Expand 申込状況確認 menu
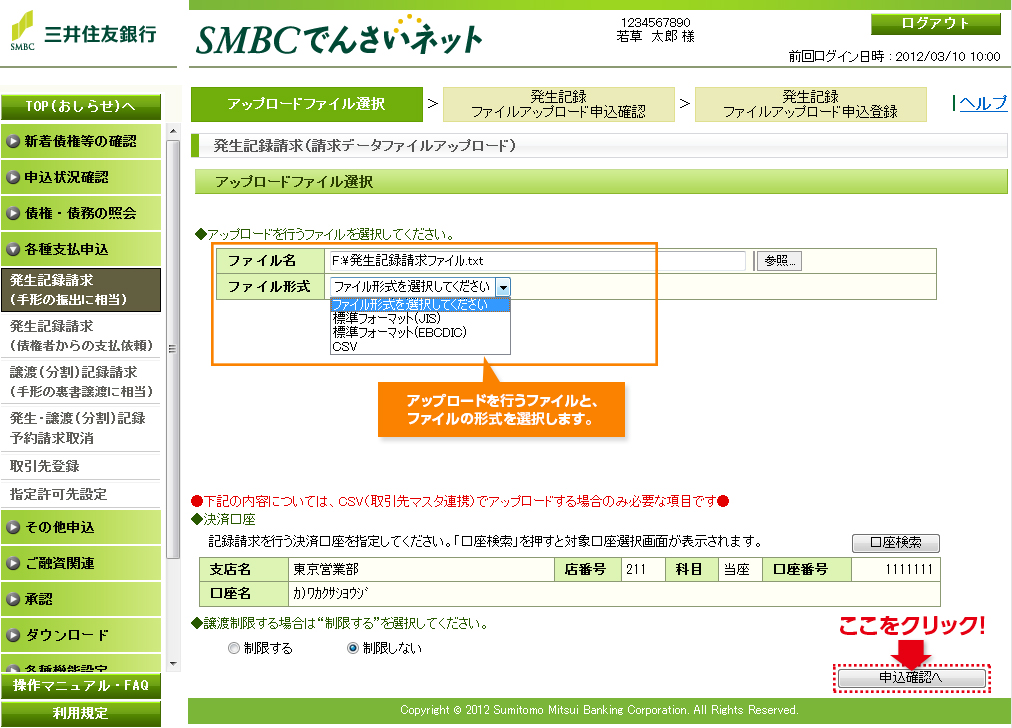The image size is (1012, 728). coord(81,177)
